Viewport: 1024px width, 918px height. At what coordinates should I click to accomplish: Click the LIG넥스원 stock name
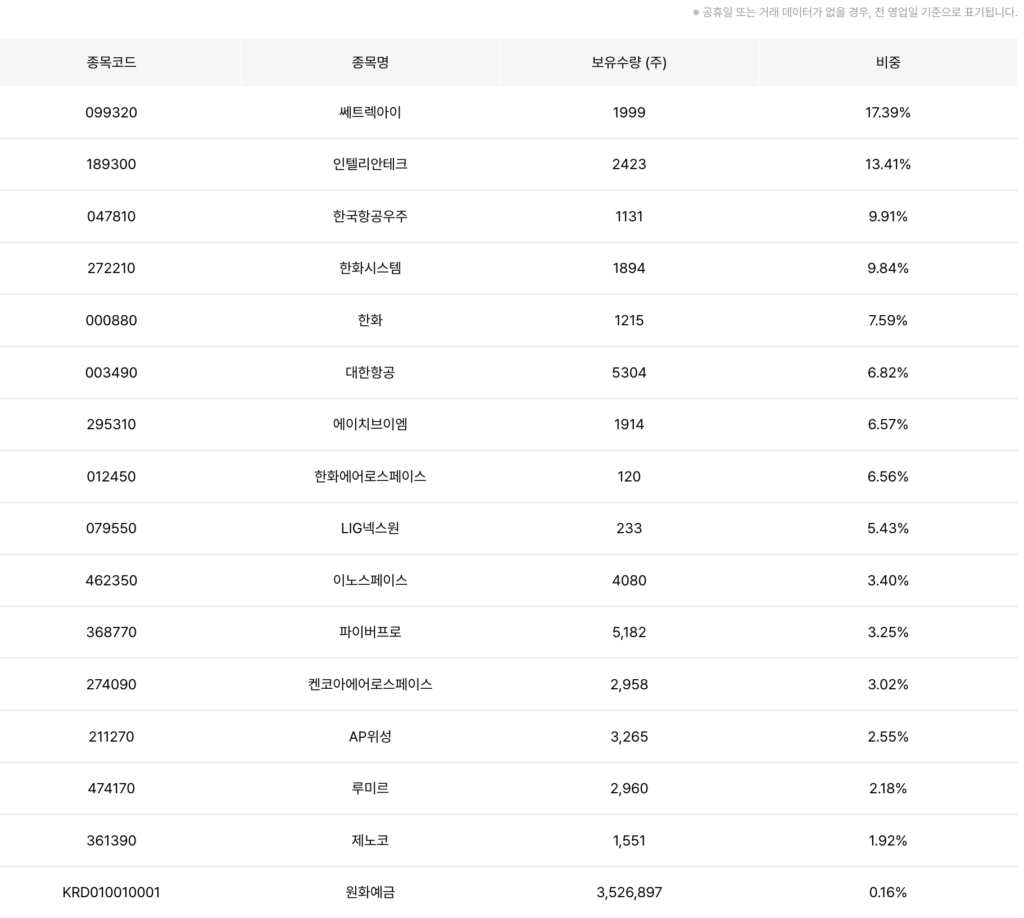pos(370,528)
